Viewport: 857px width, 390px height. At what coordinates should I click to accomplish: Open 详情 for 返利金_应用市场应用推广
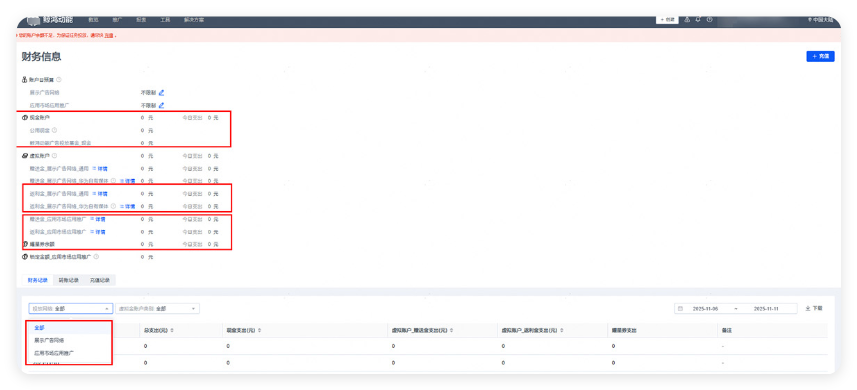click(98, 232)
